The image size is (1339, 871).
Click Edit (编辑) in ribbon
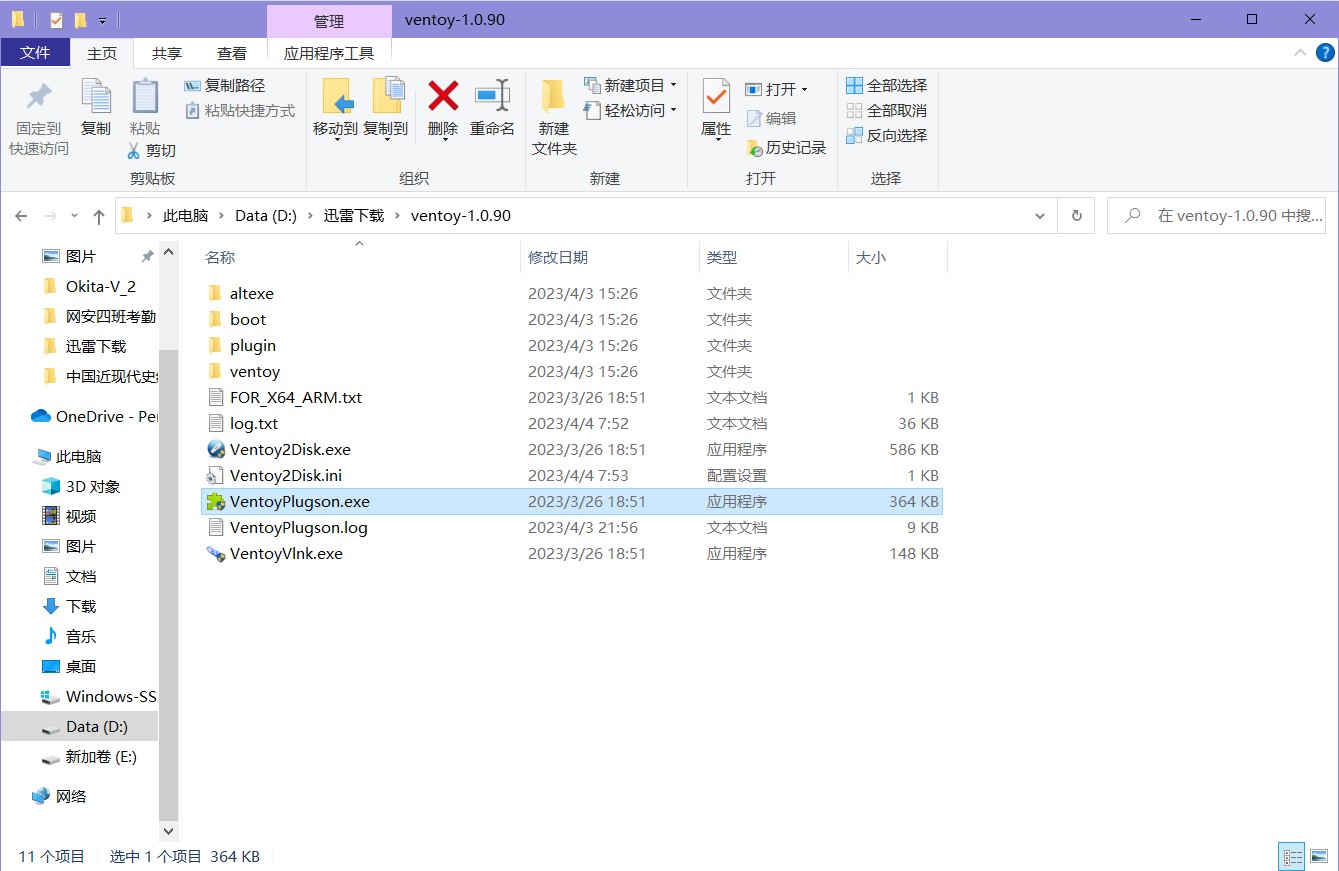point(771,118)
